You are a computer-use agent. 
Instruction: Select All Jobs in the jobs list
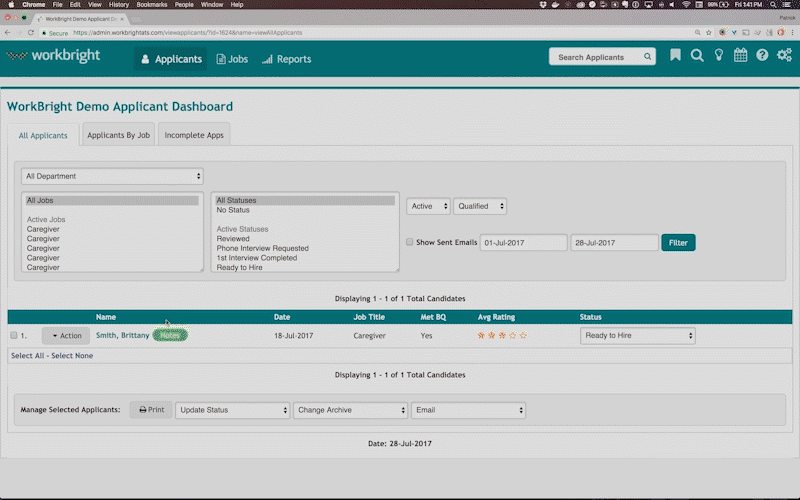click(x=112, y=201)
